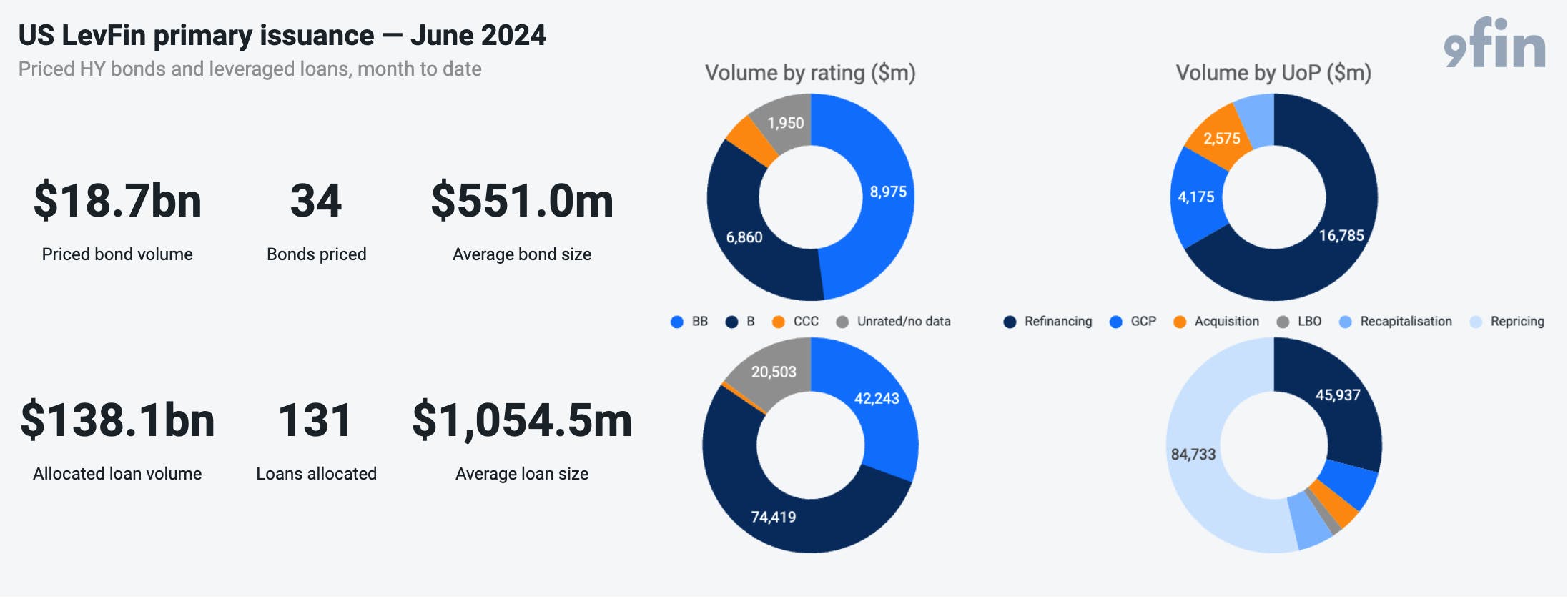Select the $1,054.5m average loan size figure
Screen dimensions: 1568x599
point(522,420)
